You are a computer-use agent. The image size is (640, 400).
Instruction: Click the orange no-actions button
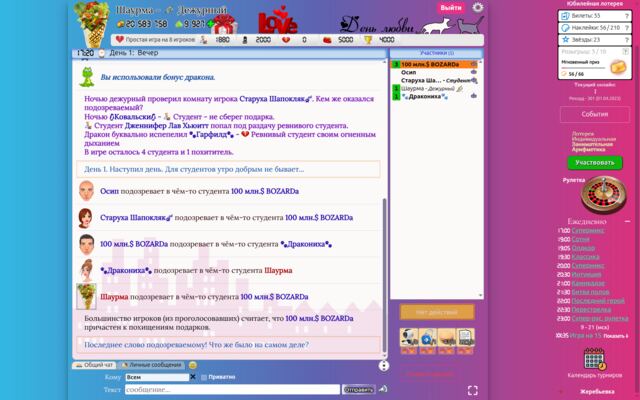(437, 313)
